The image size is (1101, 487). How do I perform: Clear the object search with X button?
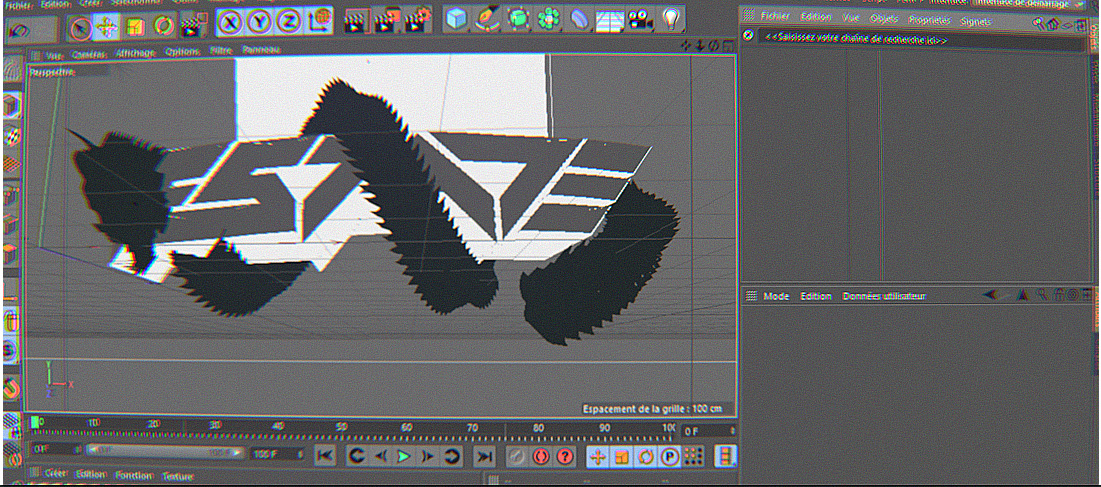[748, 35]
